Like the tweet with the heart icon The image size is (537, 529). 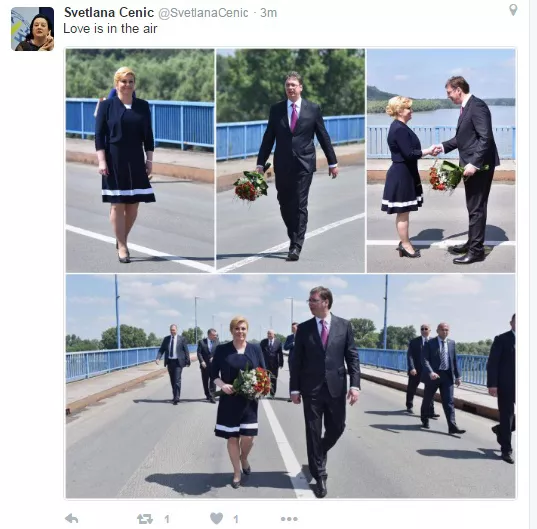(x=216, y=518)
